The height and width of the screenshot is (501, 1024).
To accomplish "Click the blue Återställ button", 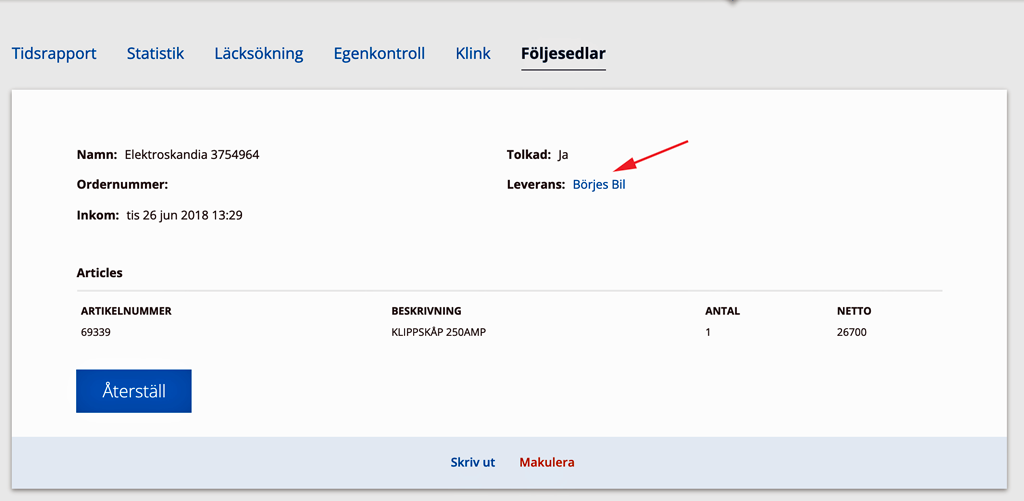I will [134, 391].
